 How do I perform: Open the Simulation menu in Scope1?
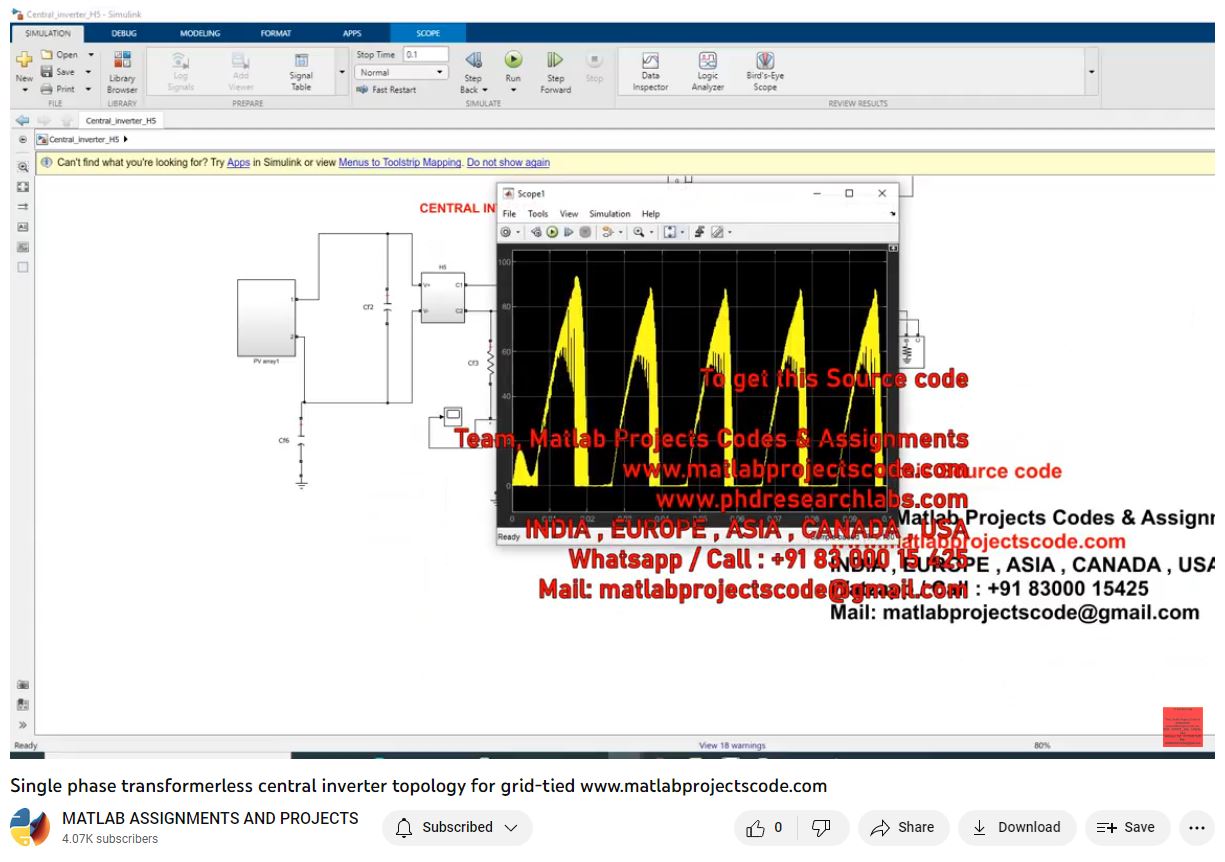(610, 214)
